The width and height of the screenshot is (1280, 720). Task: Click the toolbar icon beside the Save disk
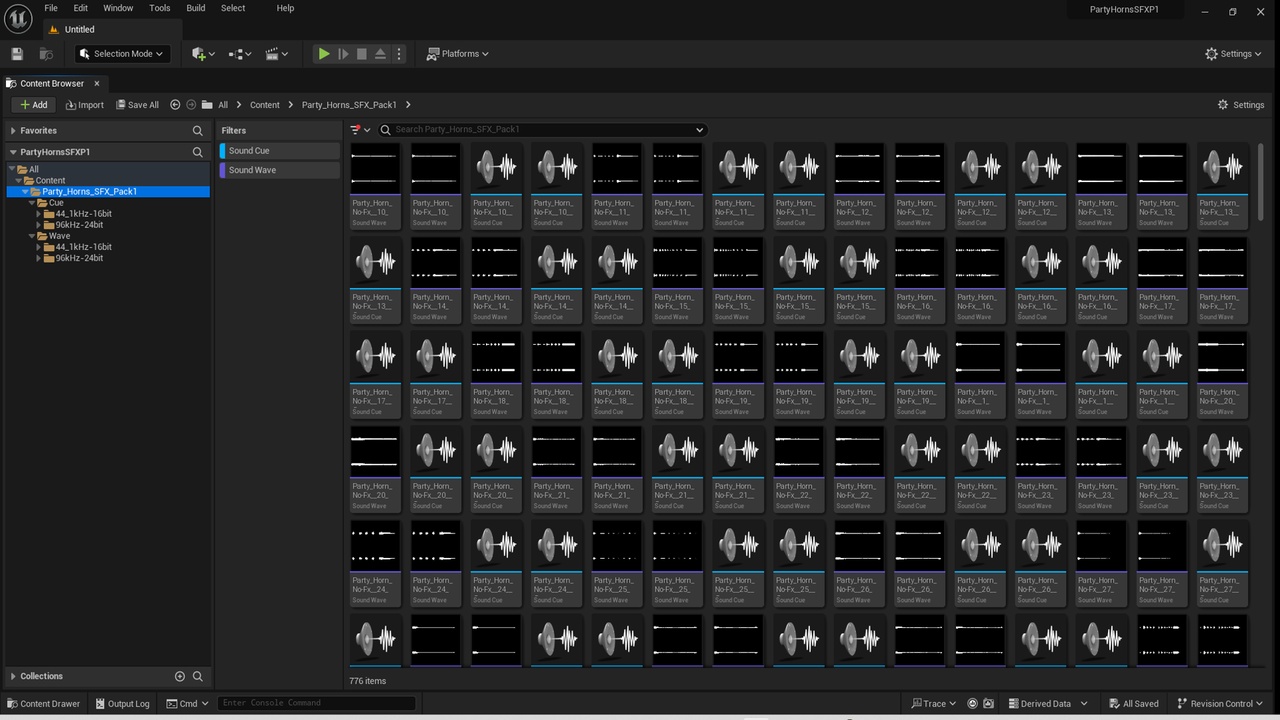[x=46, y=54]
